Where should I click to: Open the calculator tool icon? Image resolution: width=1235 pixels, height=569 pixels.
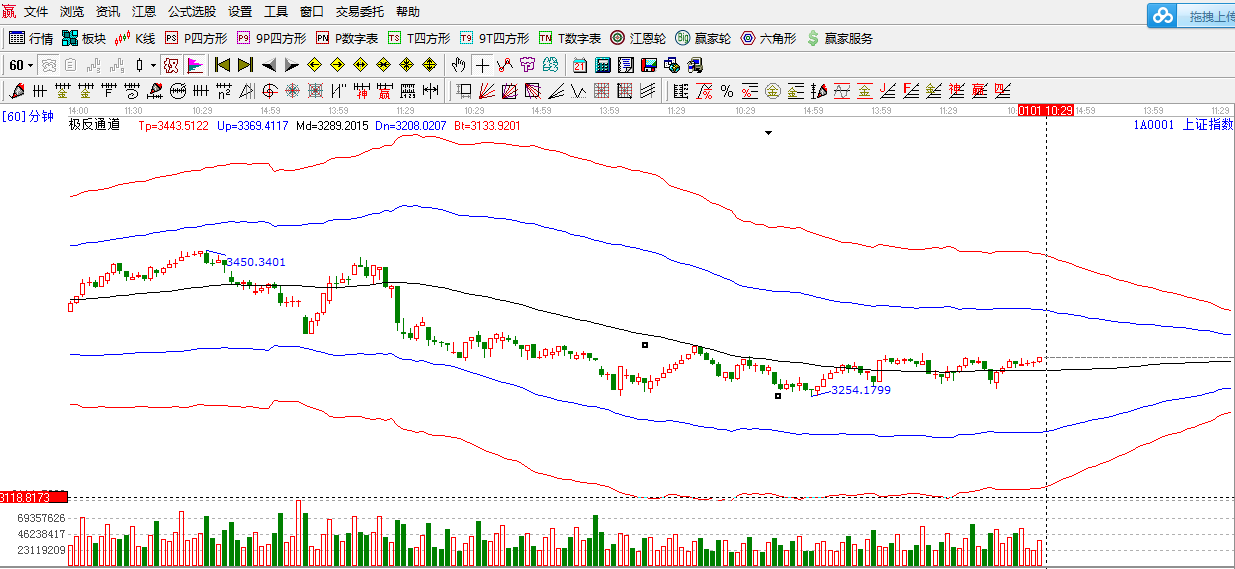(603, 65)
